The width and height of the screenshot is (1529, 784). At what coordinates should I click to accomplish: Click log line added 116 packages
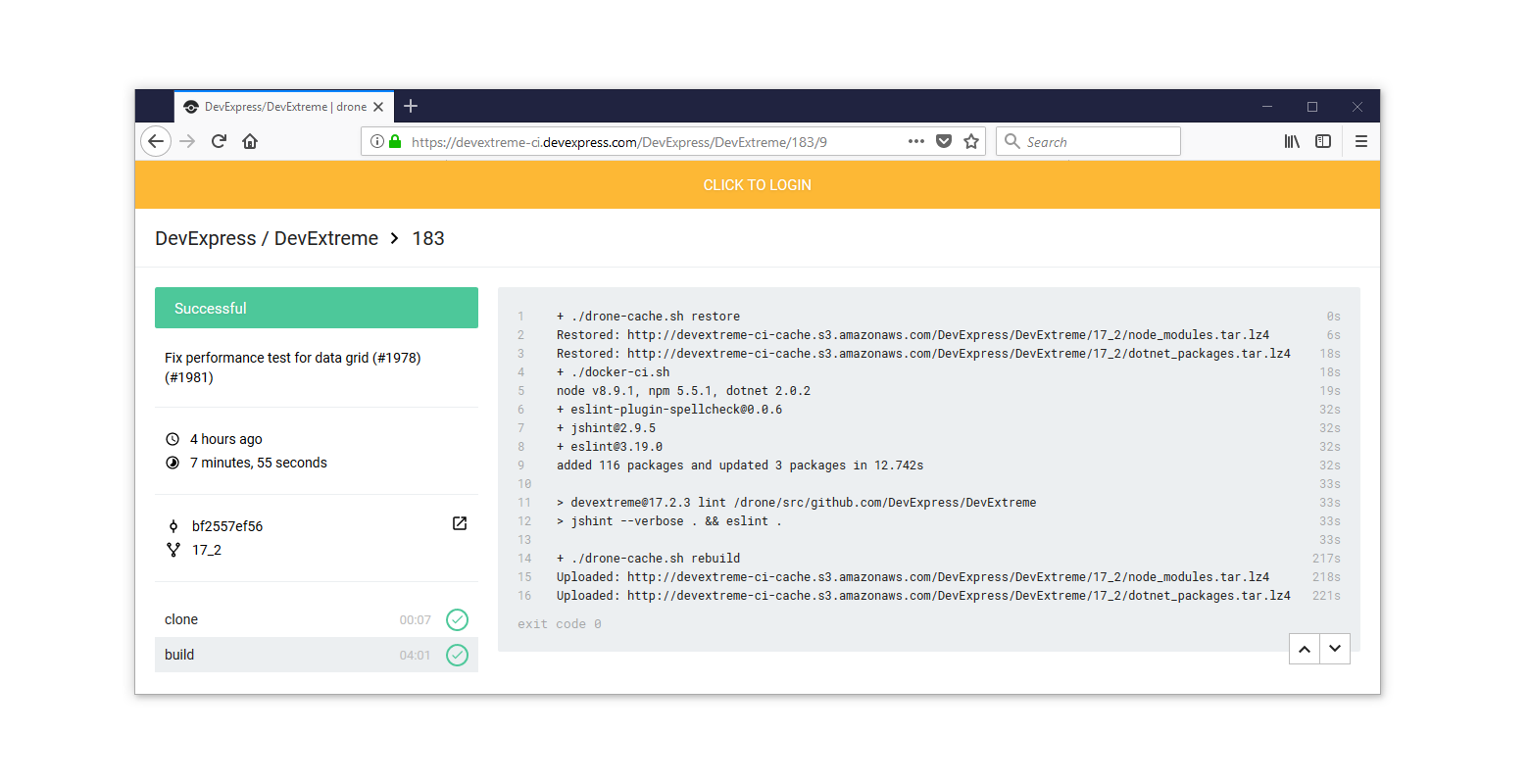740,465
